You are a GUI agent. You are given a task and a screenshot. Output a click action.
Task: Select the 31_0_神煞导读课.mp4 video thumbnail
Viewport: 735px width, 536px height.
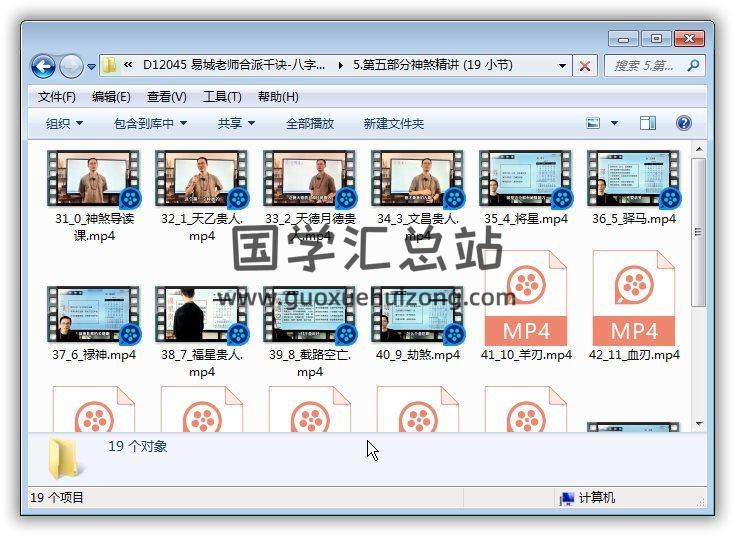coord(93,179)
